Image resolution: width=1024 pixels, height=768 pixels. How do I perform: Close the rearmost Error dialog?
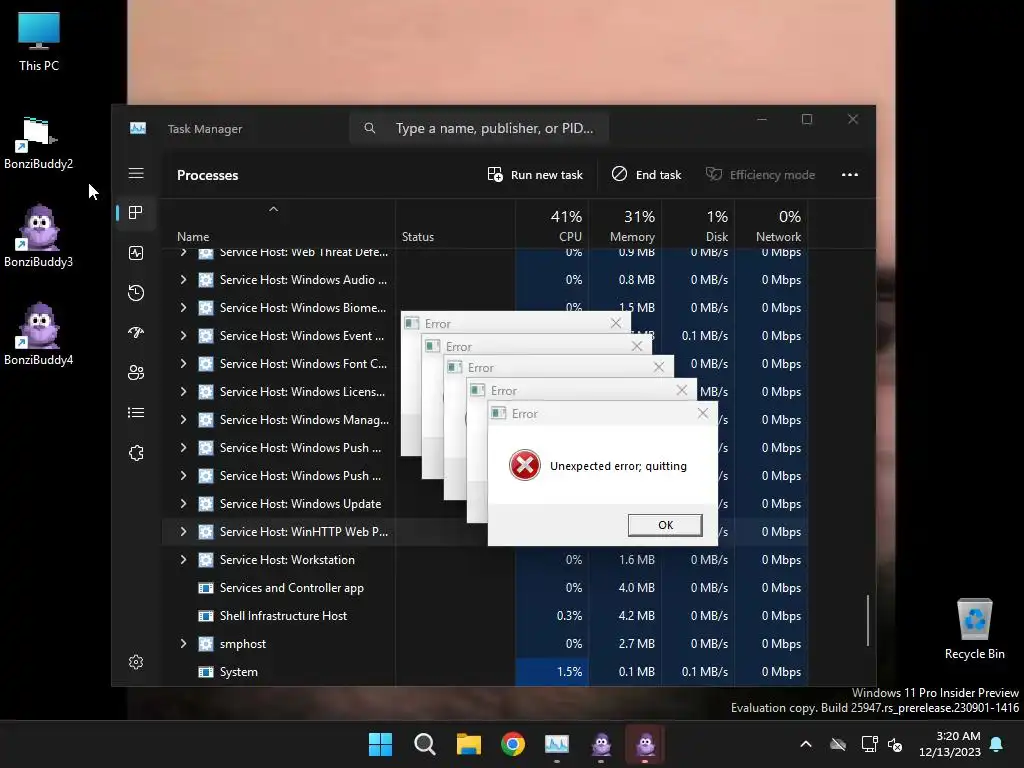click(x=616, y=323)
